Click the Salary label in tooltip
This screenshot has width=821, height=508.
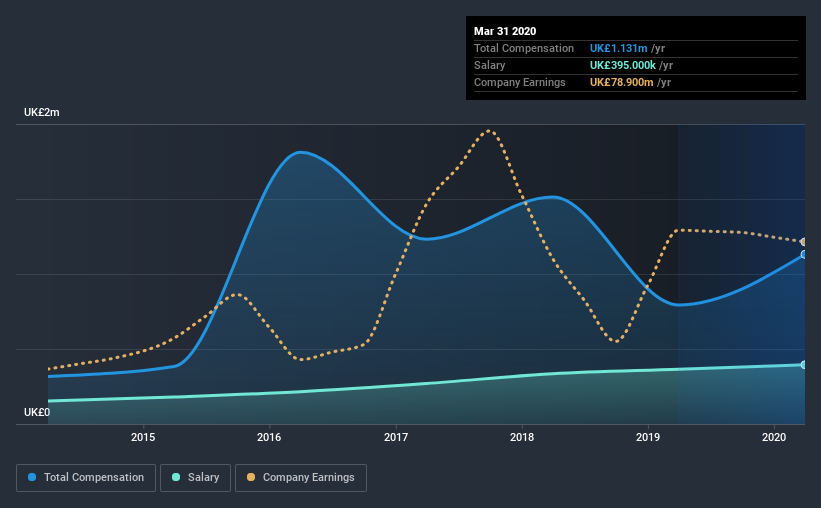click(490, 65)
